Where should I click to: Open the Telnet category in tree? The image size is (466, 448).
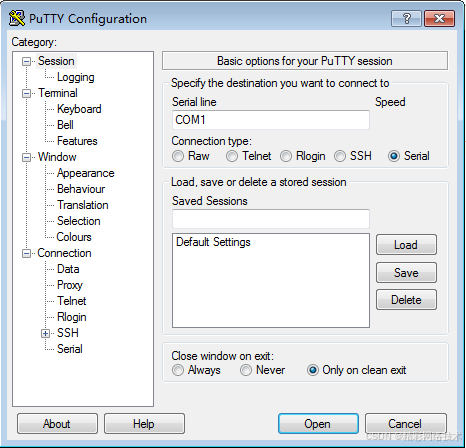(x=72, y=301)
